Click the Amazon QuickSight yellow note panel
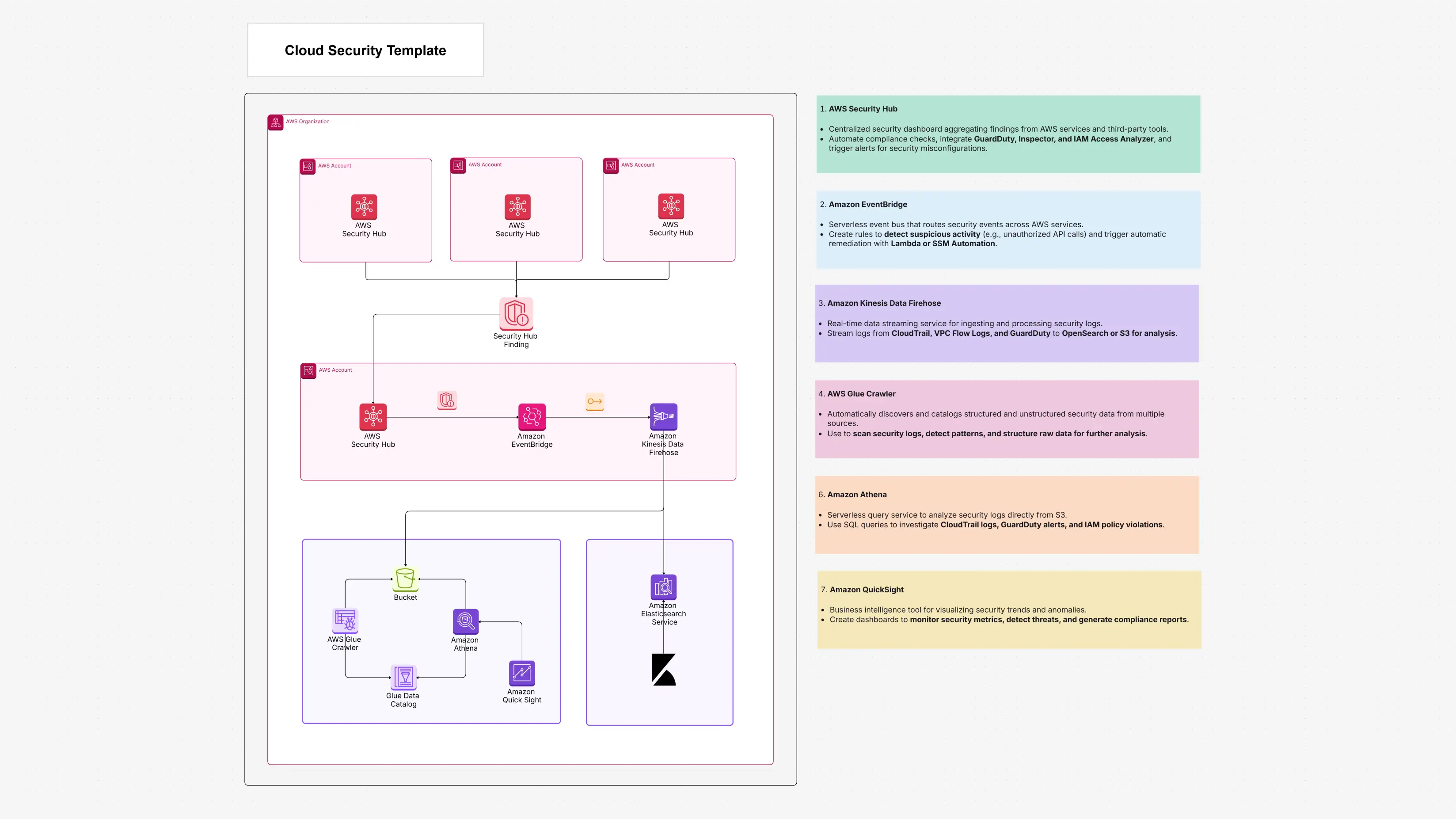This screenshot has width=1456, height=819. (x=1009, y=609)
